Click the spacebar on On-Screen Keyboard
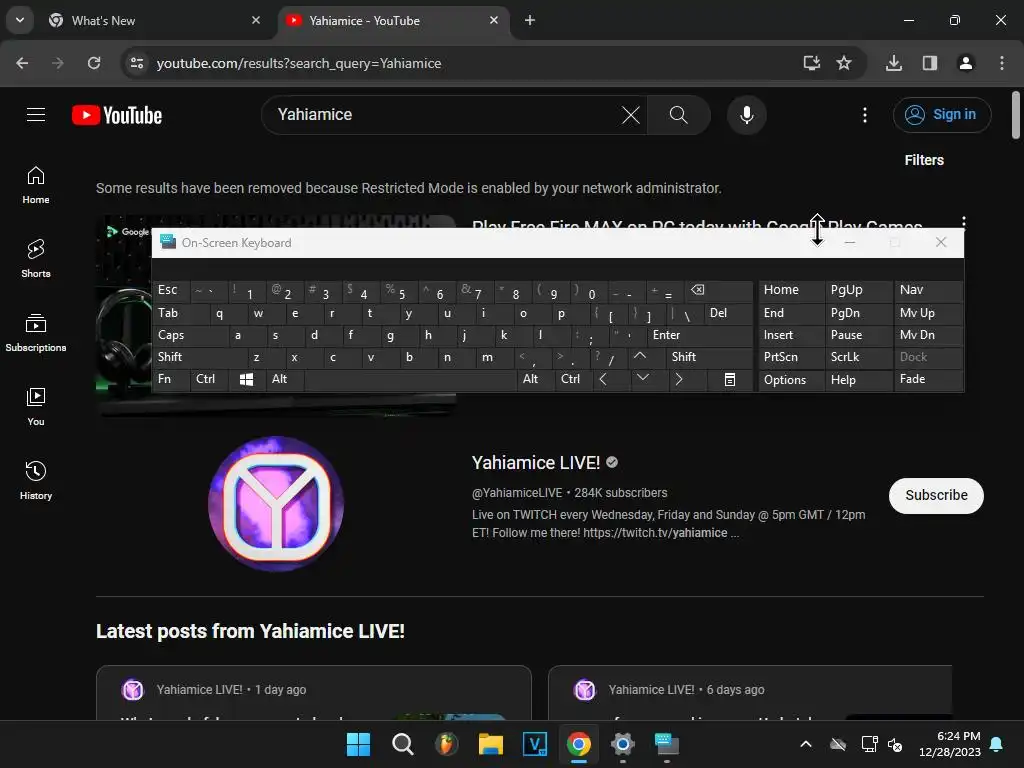1024x768 pixels. 410,379
